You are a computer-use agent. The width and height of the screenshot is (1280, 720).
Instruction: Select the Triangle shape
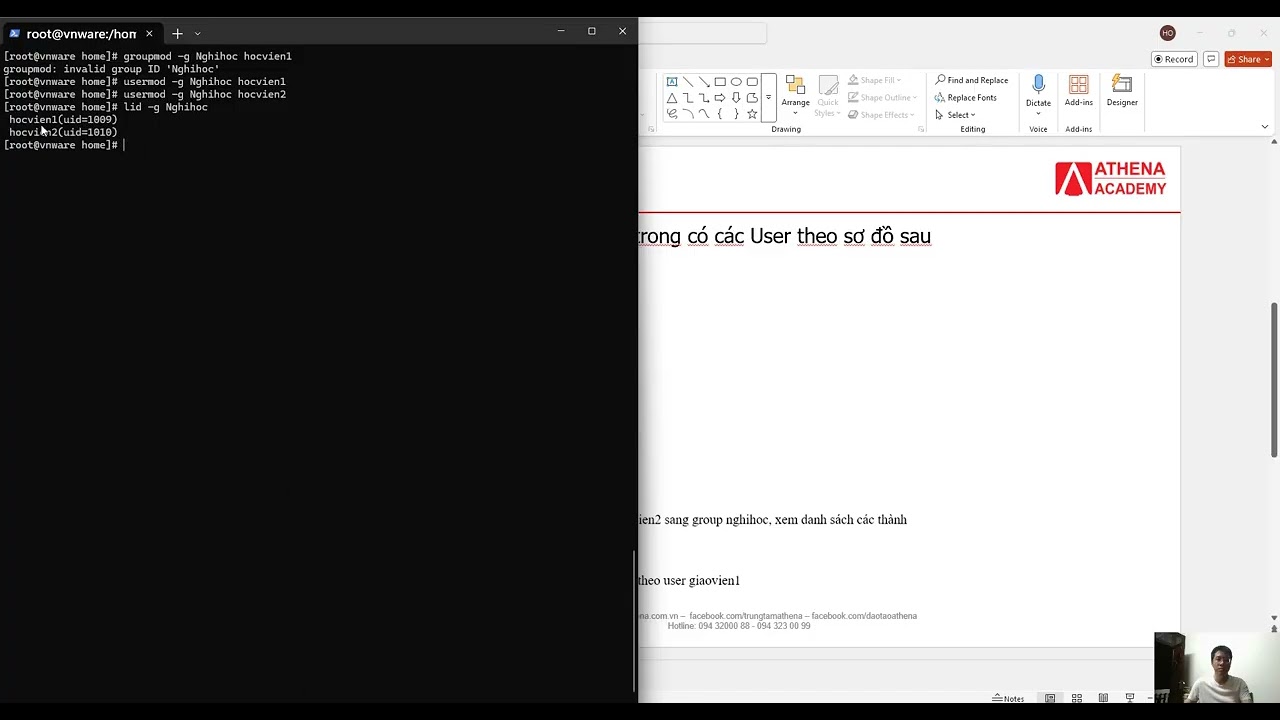pyautogui.click(x=672, y=98)
